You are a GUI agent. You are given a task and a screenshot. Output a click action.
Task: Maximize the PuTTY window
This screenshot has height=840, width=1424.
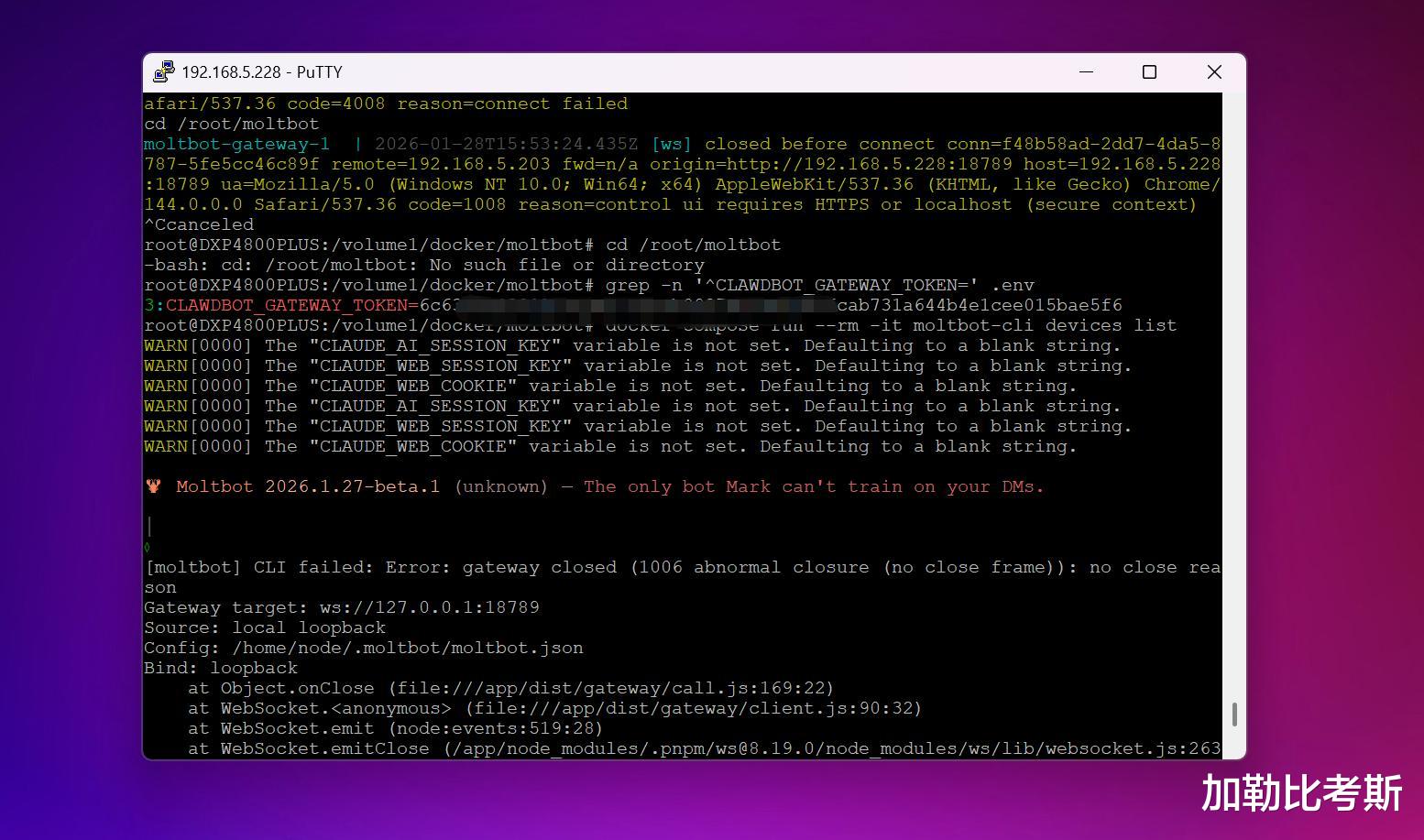click(x=1149, y=71)
